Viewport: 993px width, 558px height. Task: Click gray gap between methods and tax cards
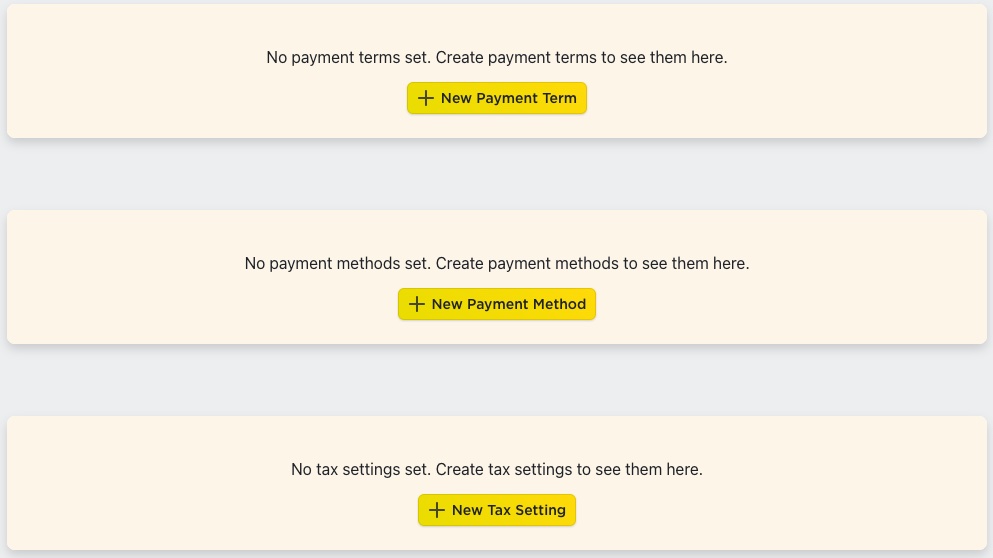pyautogui.click(x=496, y=380)
